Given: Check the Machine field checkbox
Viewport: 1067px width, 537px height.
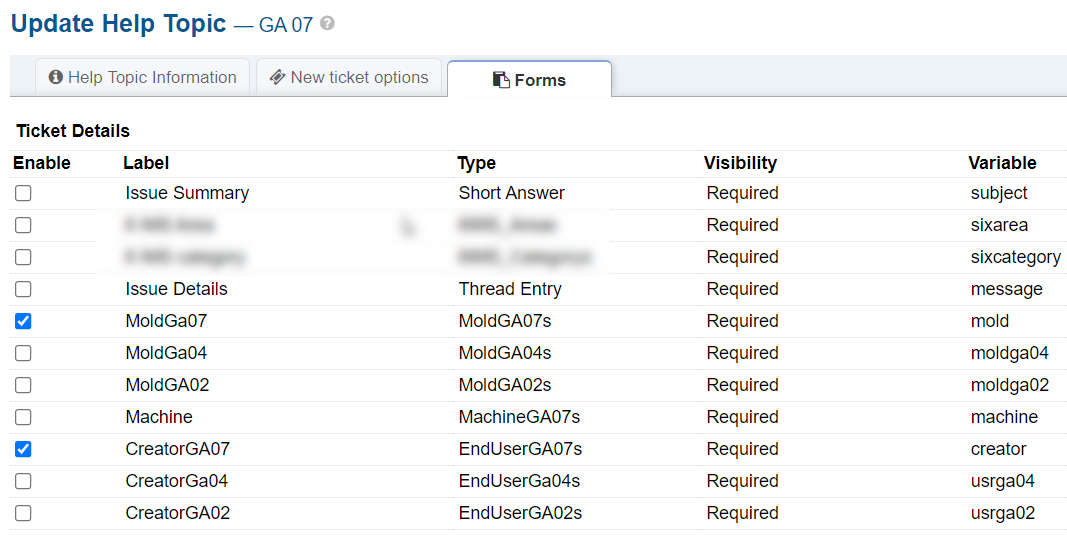Looking at the screenshot, I should [x=23, y=417].
